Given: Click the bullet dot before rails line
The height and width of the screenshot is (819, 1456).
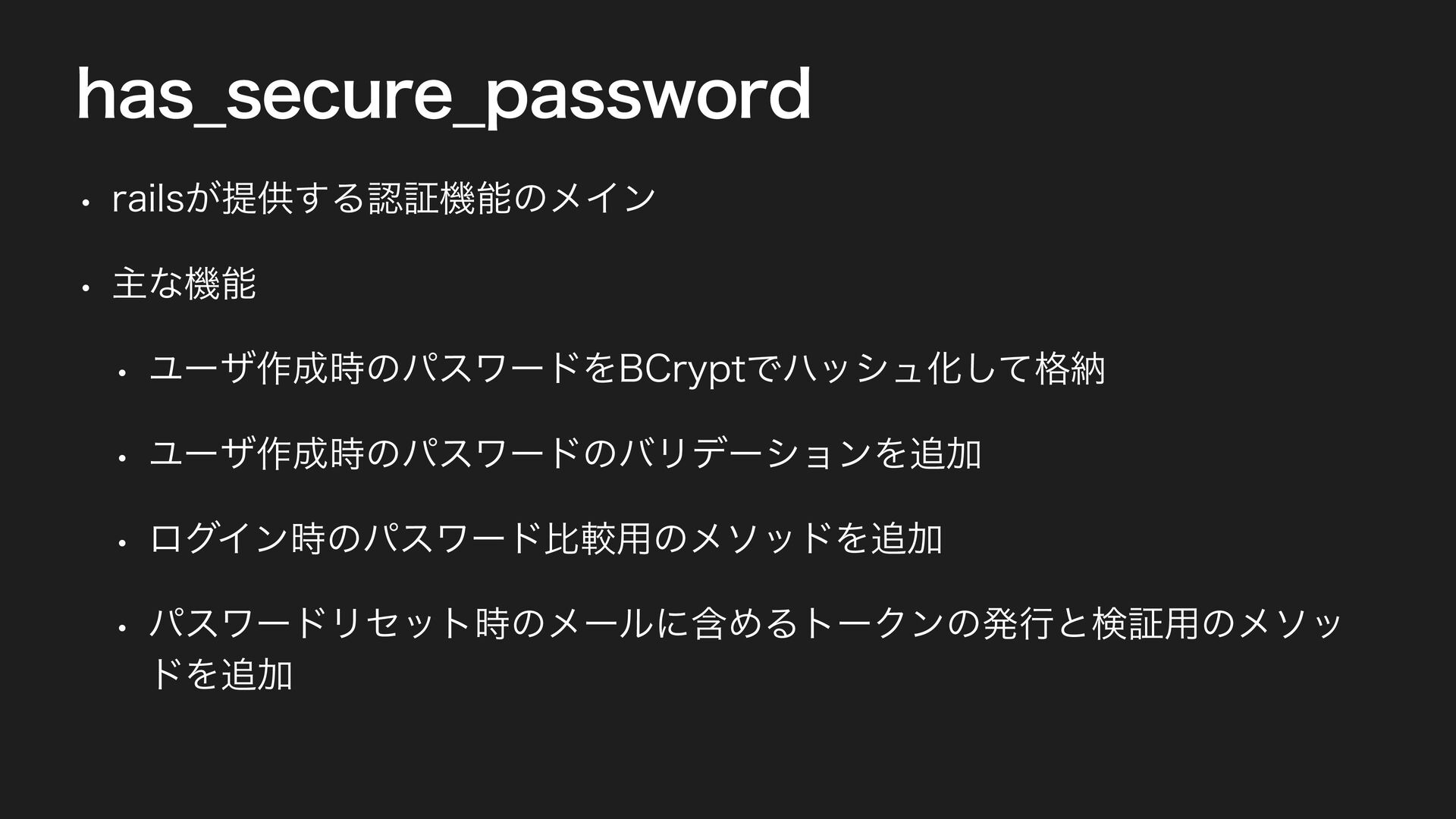Looking at the screenshot, I should coord(87,202).
